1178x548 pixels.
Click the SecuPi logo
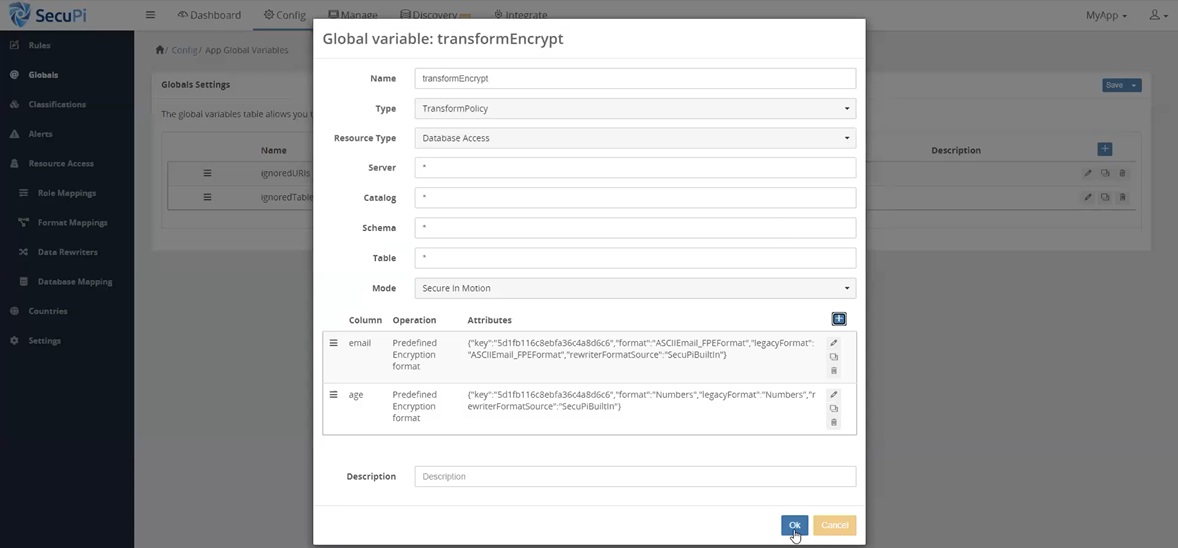[48, 15]
